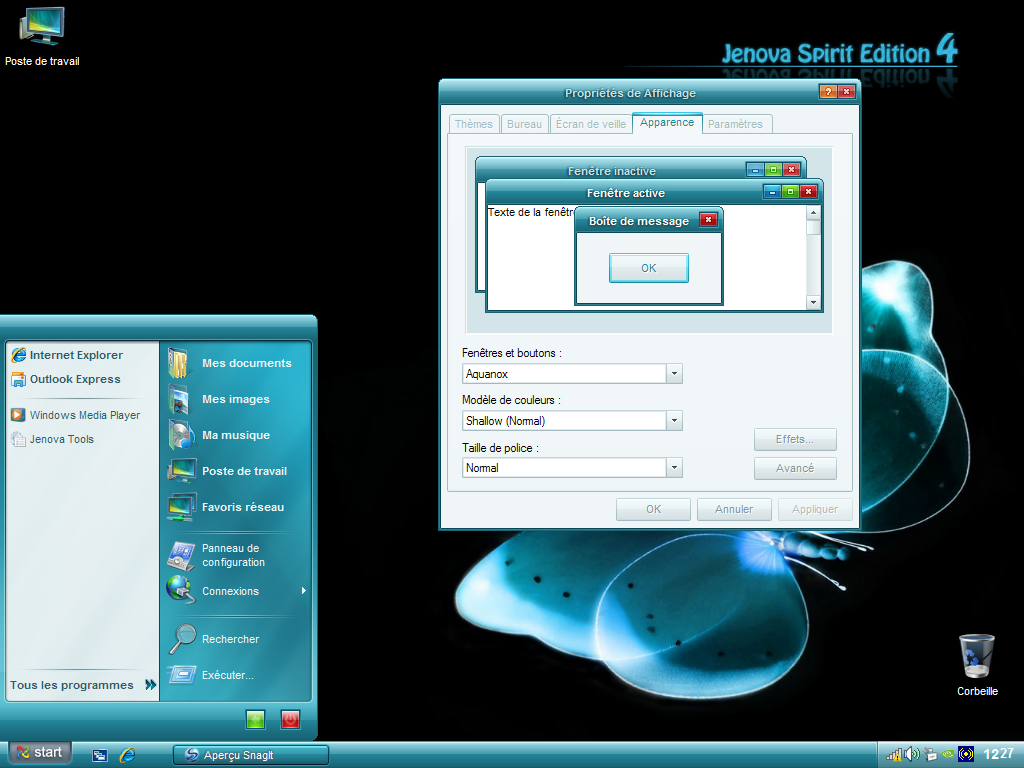Open the Mes documents folder icon
This screenshot has height=768, width=1024.
pyautogui.click(x=178, y=363)
